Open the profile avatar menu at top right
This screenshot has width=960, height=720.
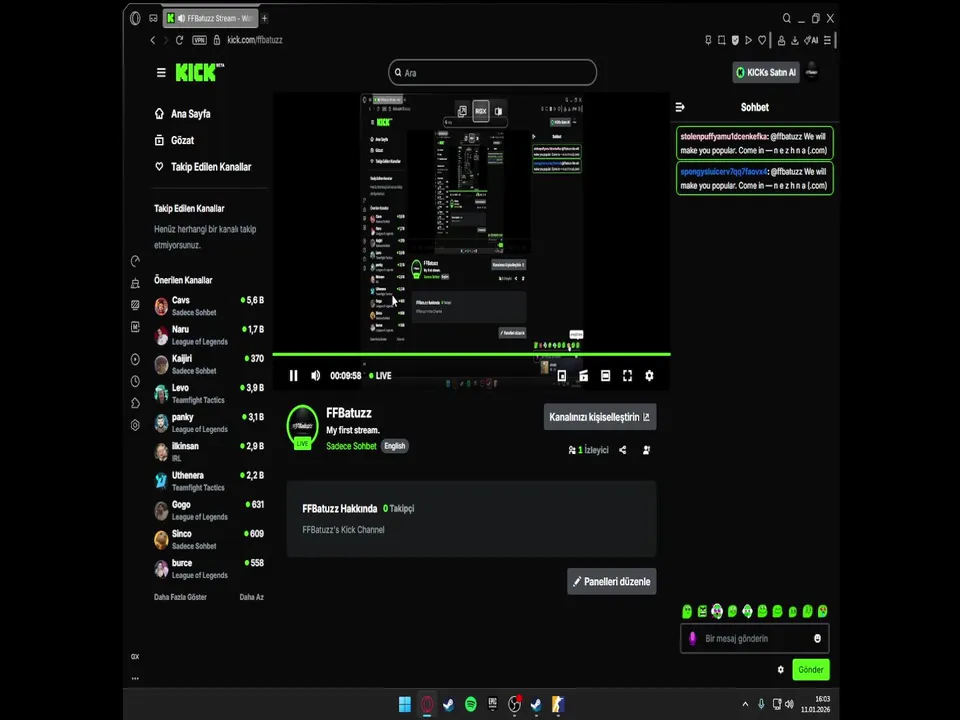tap(811, 72)
